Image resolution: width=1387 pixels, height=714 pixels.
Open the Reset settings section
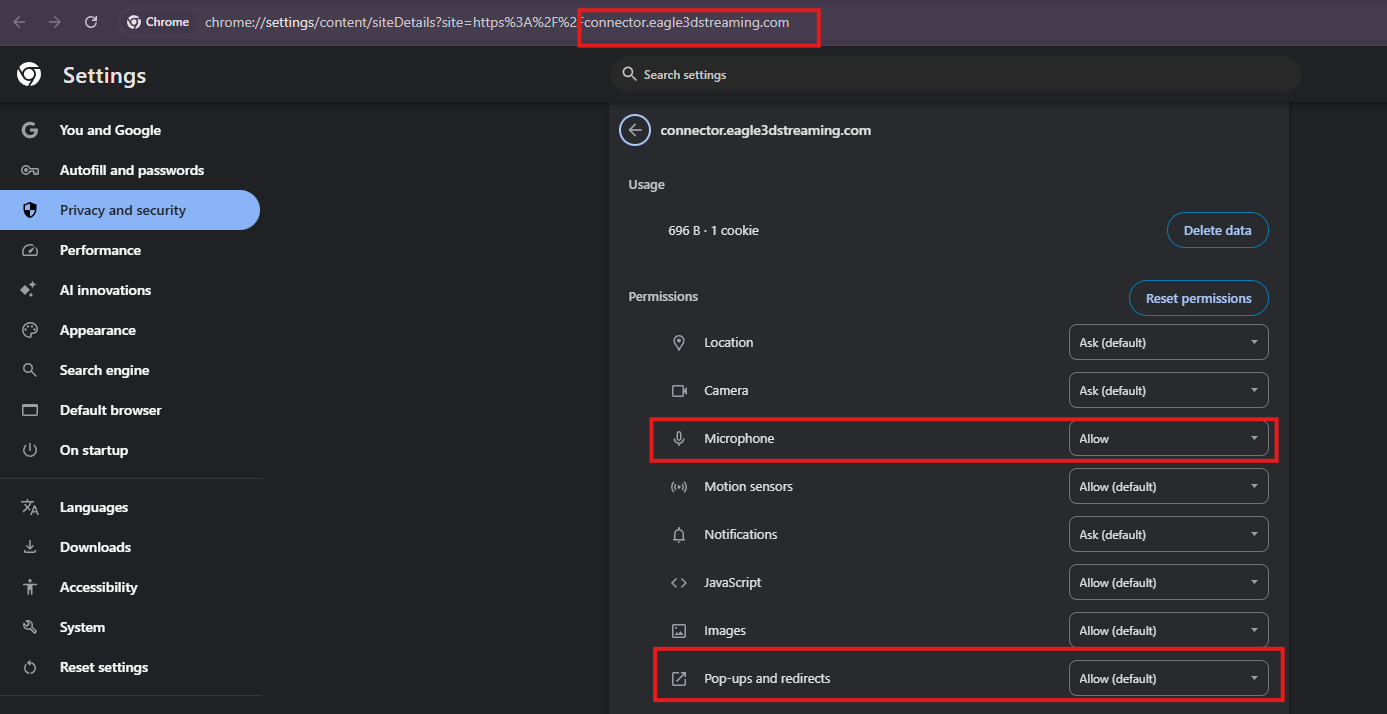130,667
